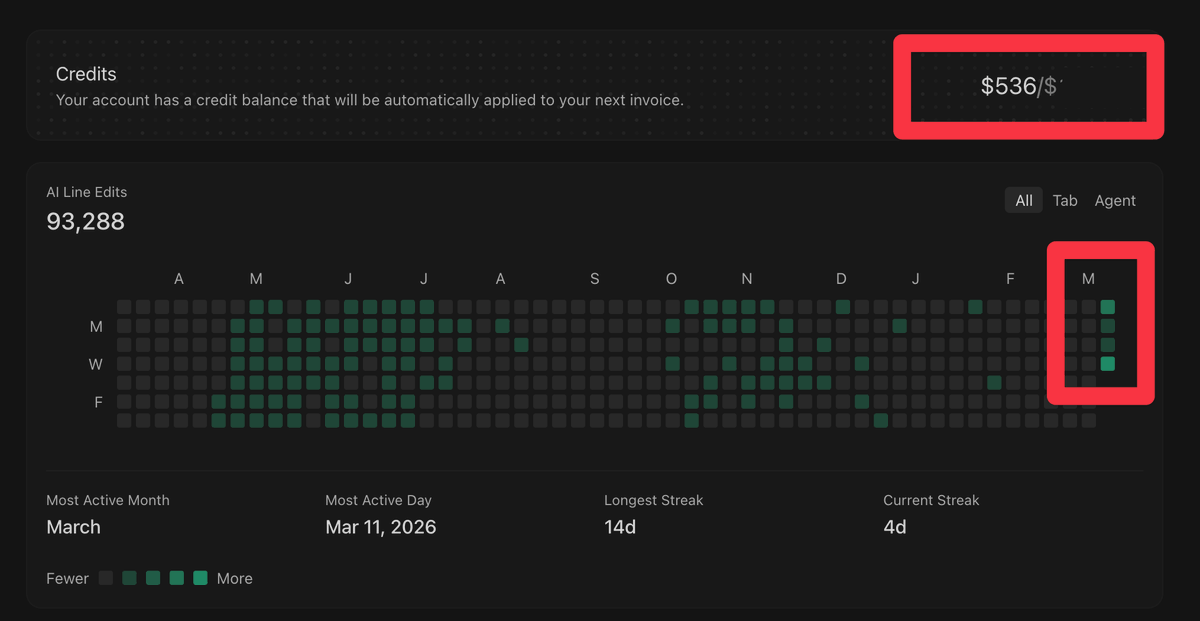Click the middle legend swatch of five
This screenshot has width=1200, height=621.
pos(153,578)
